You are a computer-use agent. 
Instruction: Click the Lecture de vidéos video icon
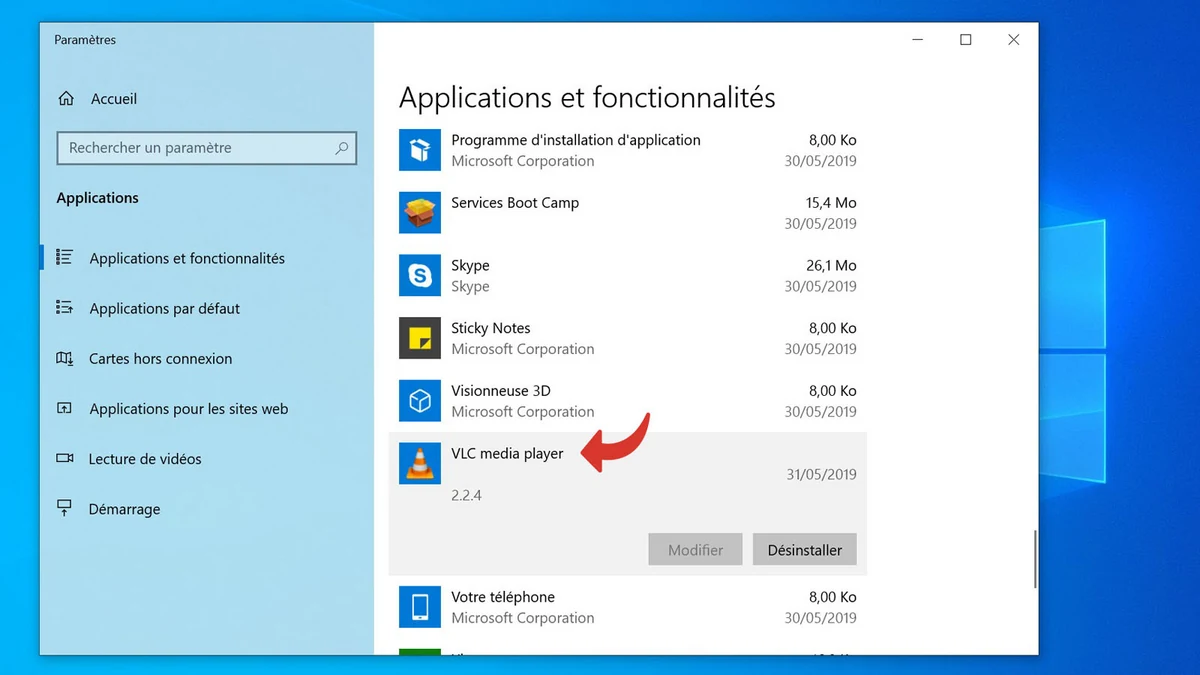click(64, 458)
